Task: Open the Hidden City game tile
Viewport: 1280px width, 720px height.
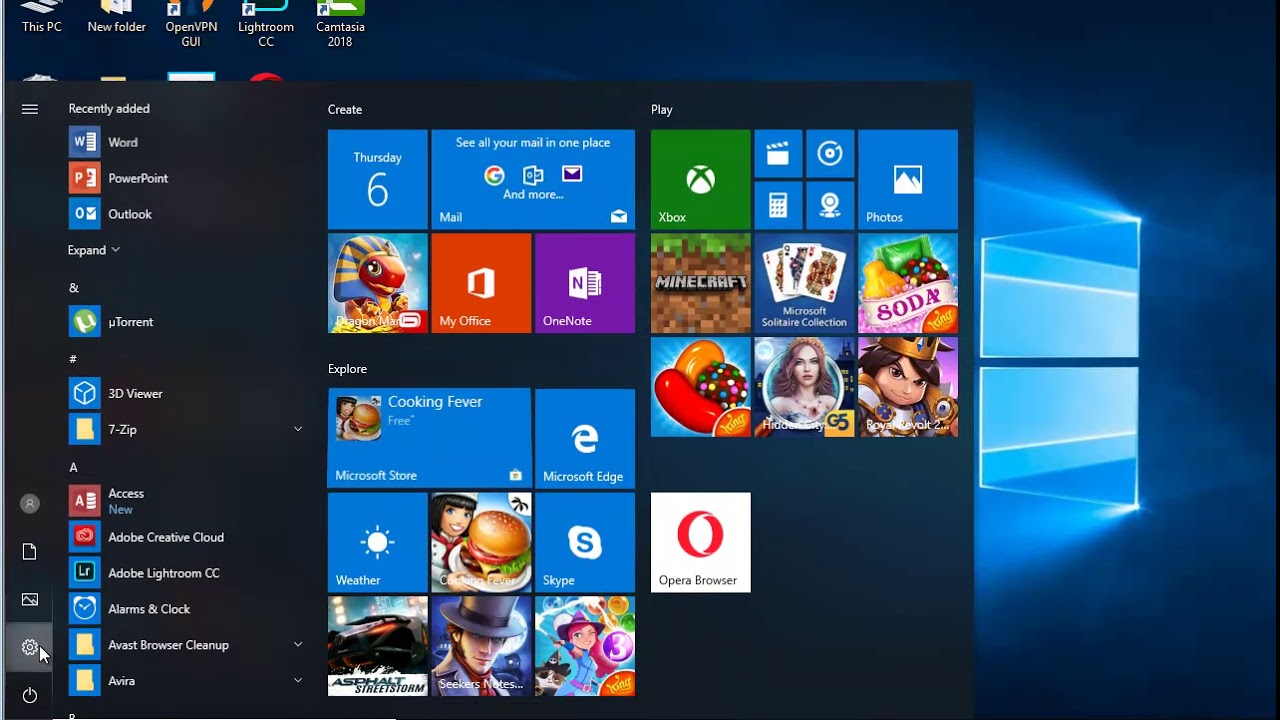Action: point(804,387)
